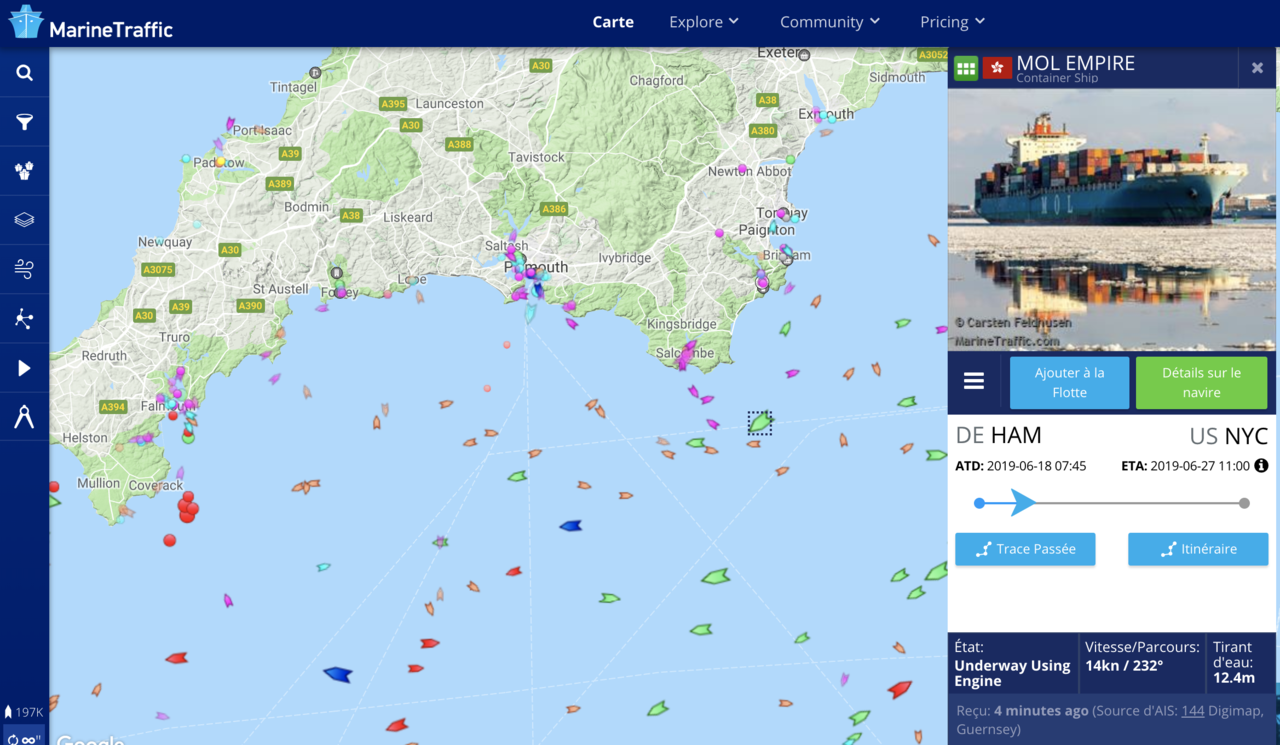Screen dimensions: 1280x745
Task: Click the Container Ship type label
Action: (x=1057, y=78)
